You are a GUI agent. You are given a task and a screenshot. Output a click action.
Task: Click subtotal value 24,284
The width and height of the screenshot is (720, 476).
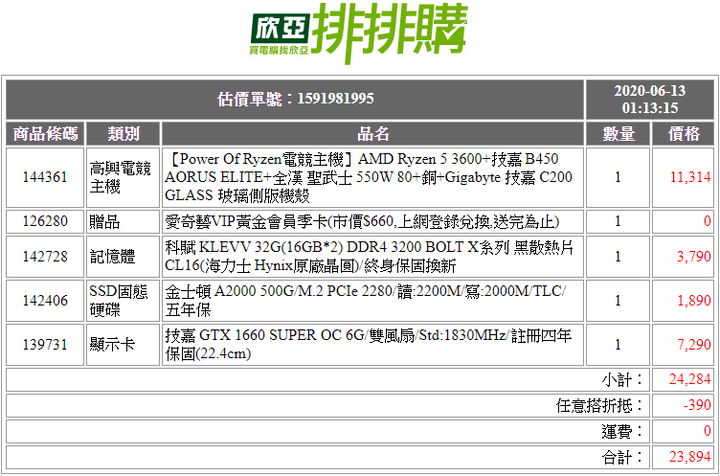click(690, 379)
